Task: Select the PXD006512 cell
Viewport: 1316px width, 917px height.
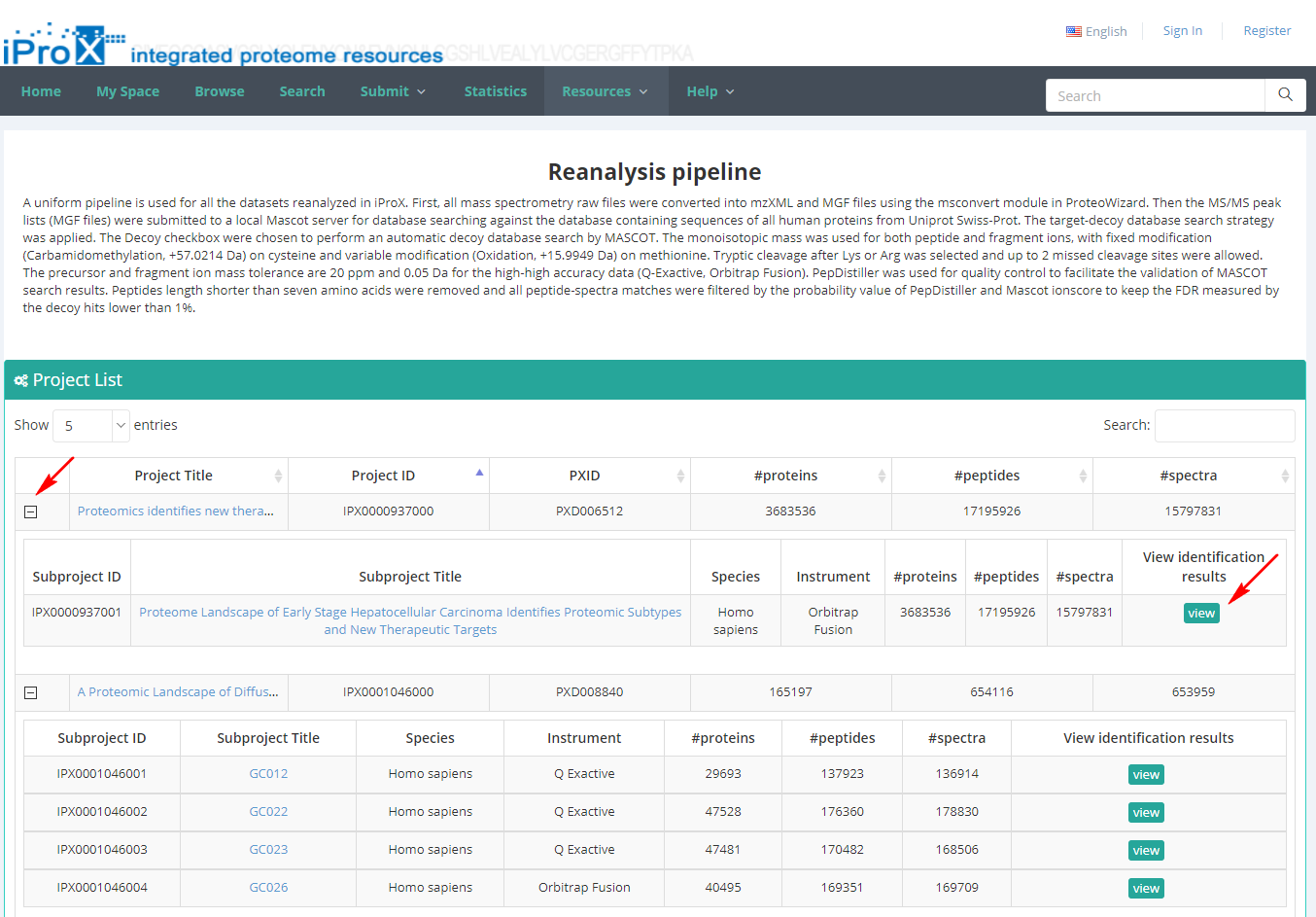Action: click(x=589, y=511)
